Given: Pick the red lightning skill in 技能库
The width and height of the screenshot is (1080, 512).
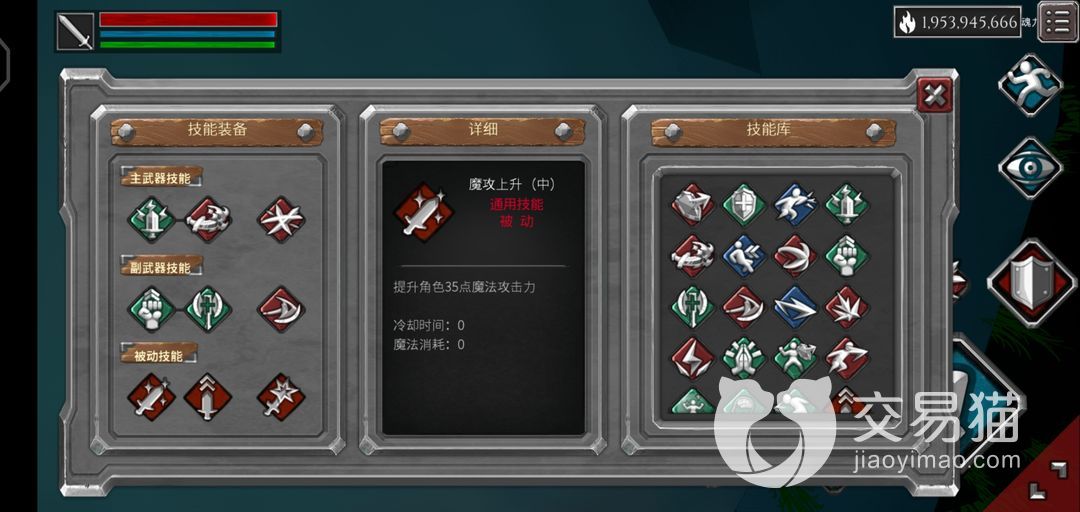Looking at the screenshot, I should click(x=693, y=358).
